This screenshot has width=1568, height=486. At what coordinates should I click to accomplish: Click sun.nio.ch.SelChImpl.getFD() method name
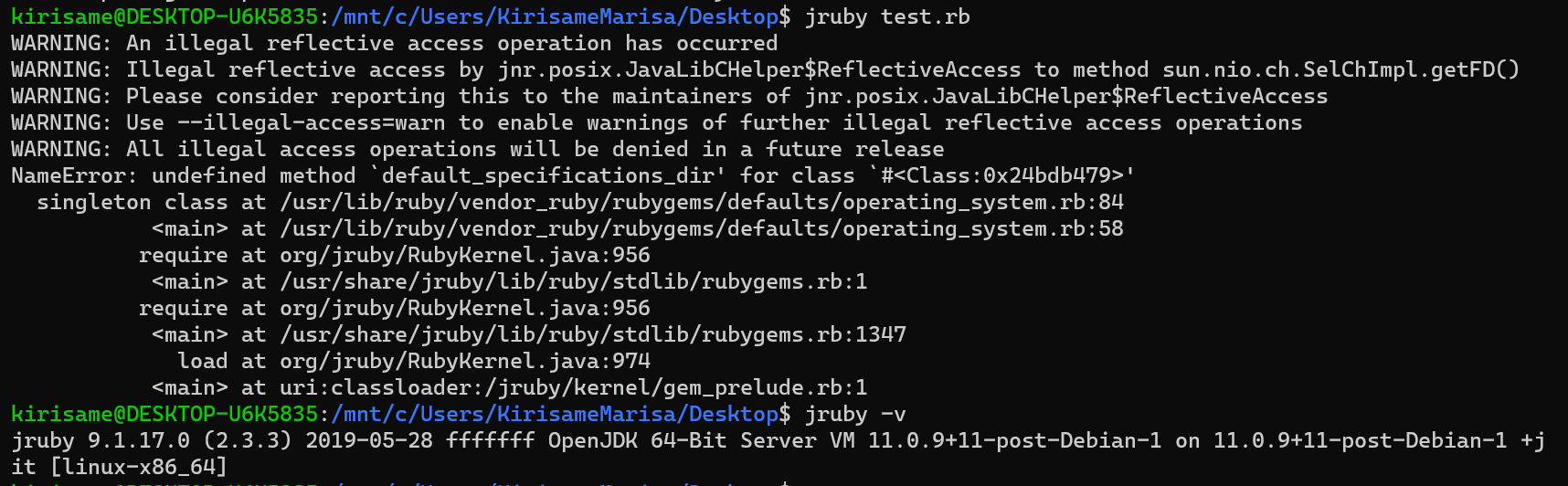1340,70
